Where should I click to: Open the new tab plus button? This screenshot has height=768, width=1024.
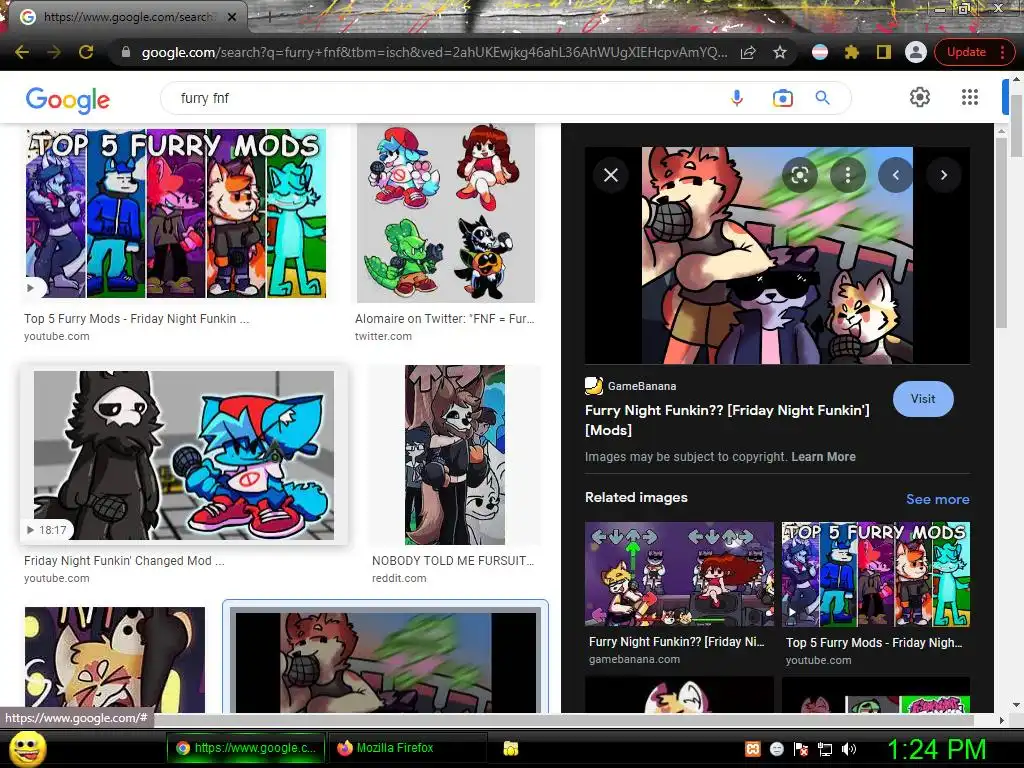(268, 17)
